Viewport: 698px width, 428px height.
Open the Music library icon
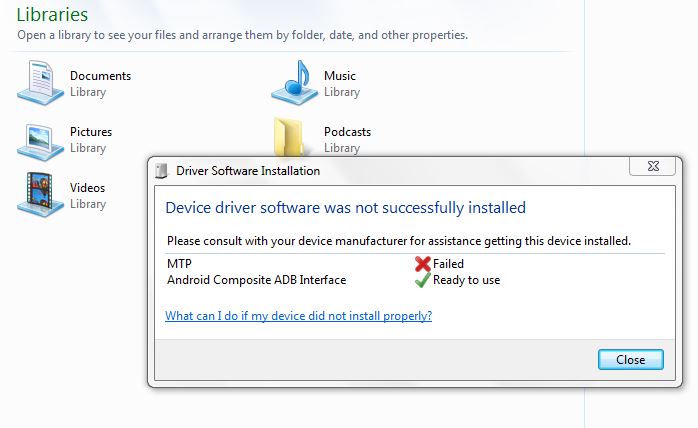(295, 83)
